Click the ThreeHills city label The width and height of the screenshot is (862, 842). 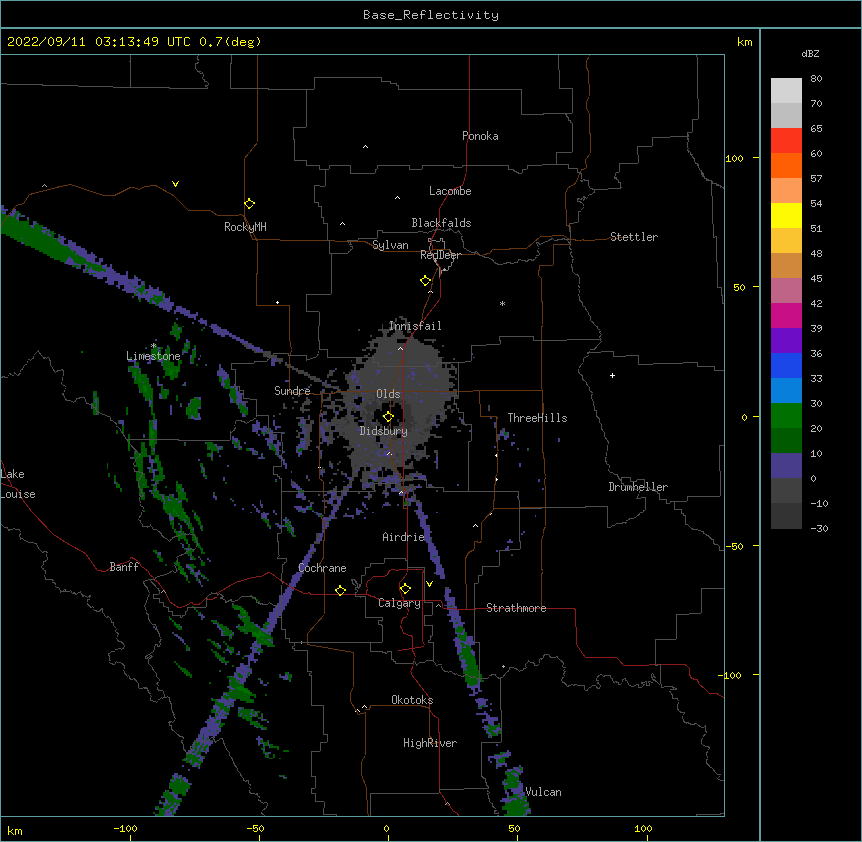click(x=537, y=418)
